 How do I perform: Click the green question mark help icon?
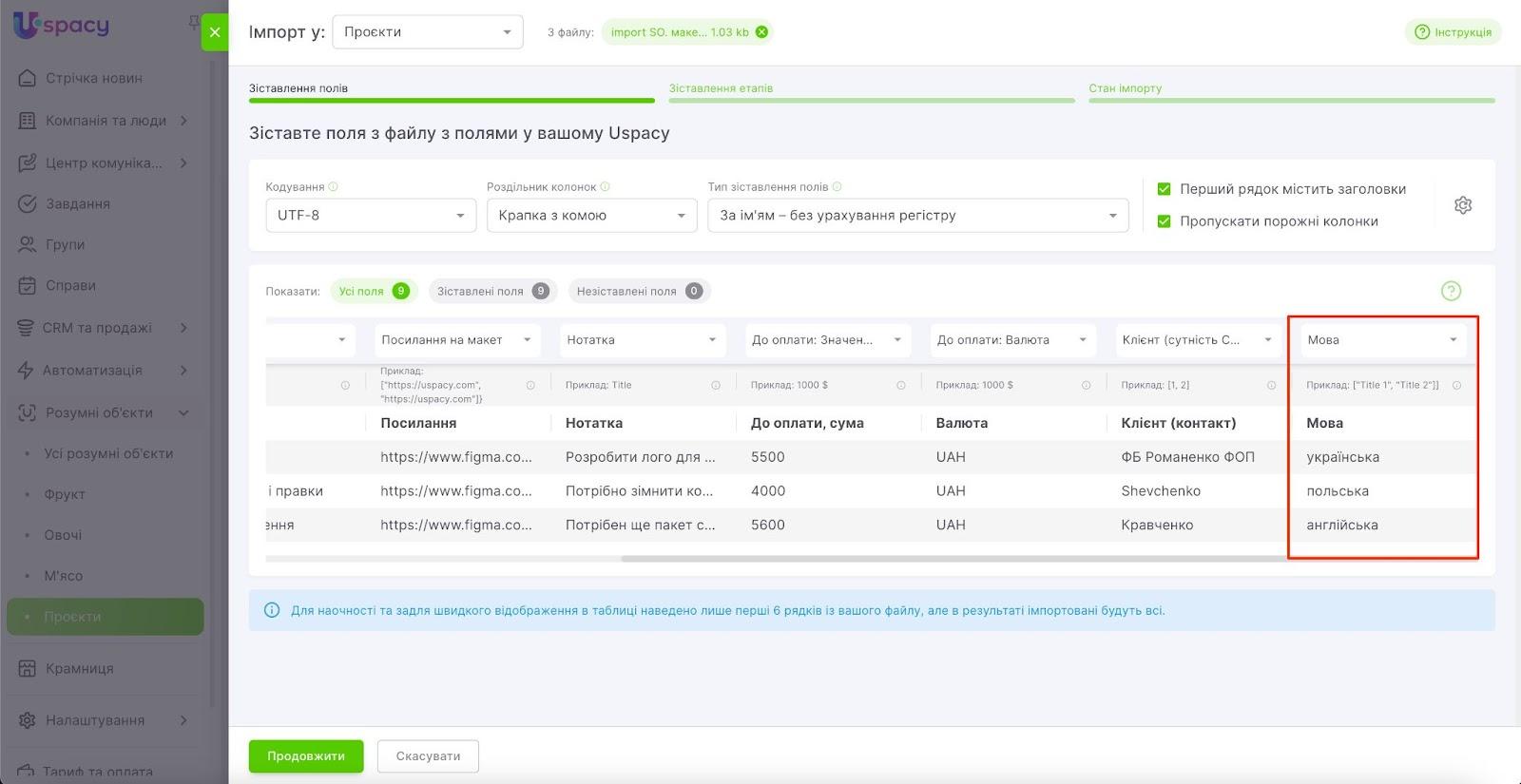point(1451,291)
